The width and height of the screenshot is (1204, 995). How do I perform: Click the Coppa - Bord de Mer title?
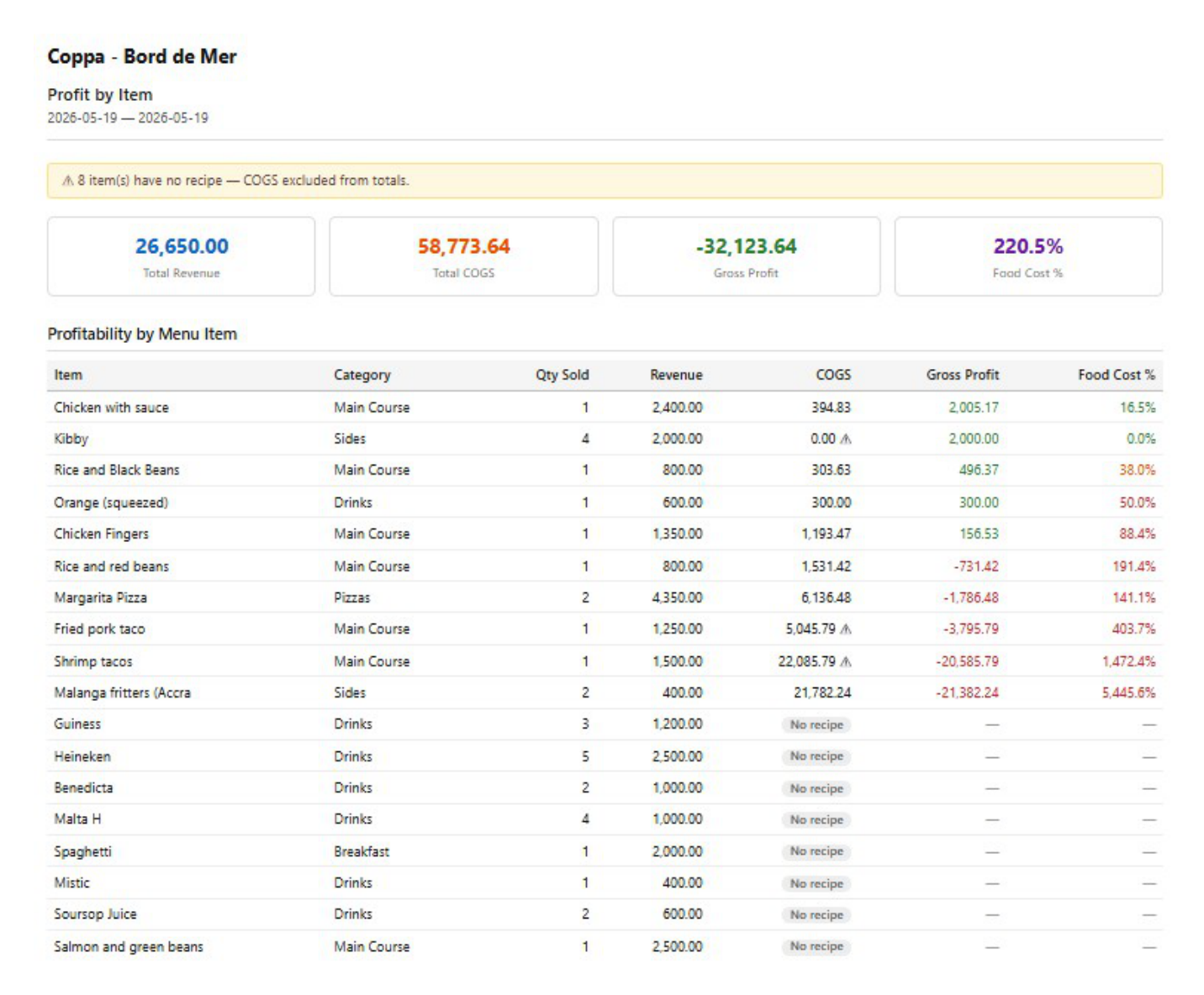(x=142, y=56)
